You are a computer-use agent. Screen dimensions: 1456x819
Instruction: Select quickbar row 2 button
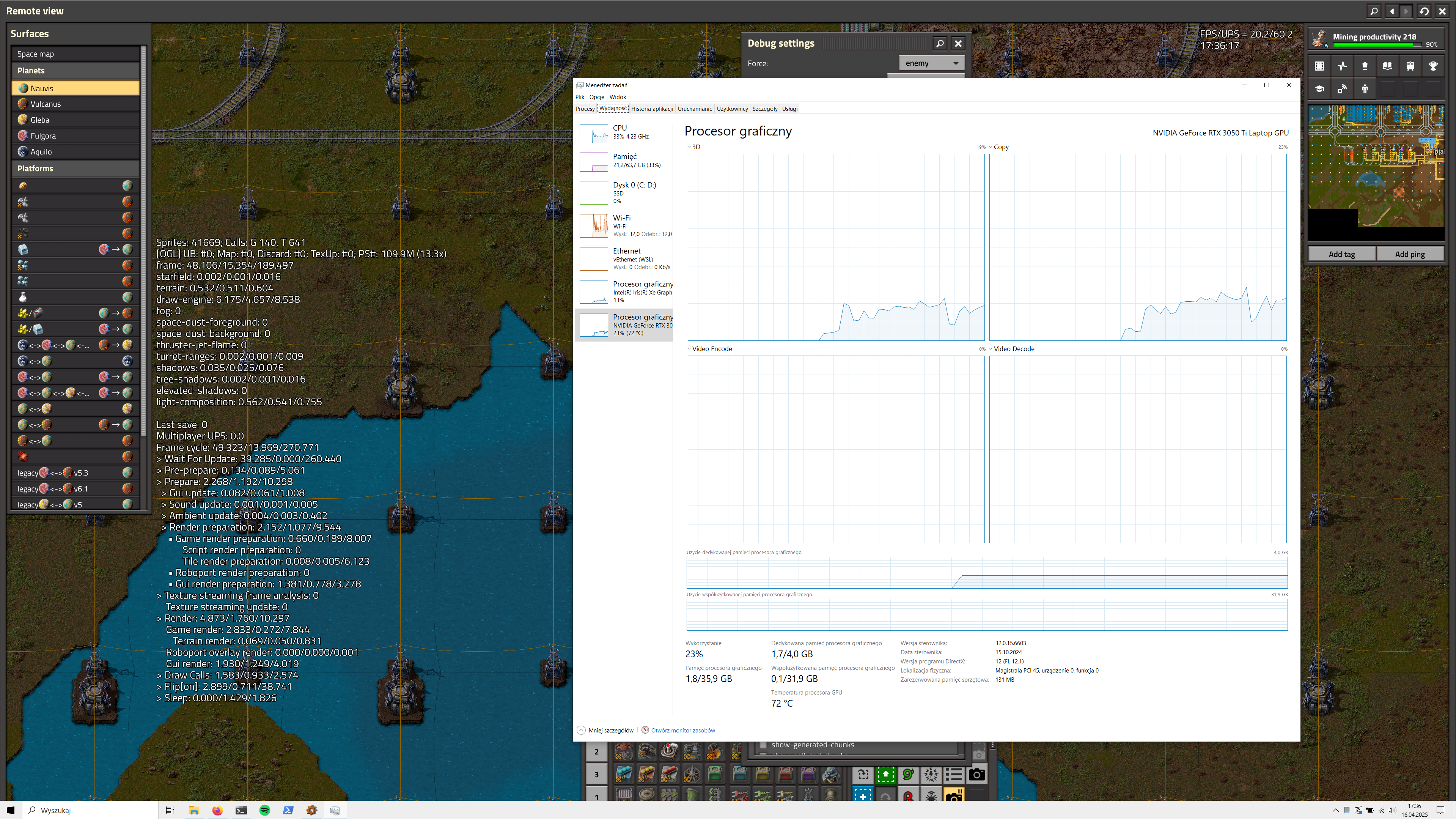[596, 752]
